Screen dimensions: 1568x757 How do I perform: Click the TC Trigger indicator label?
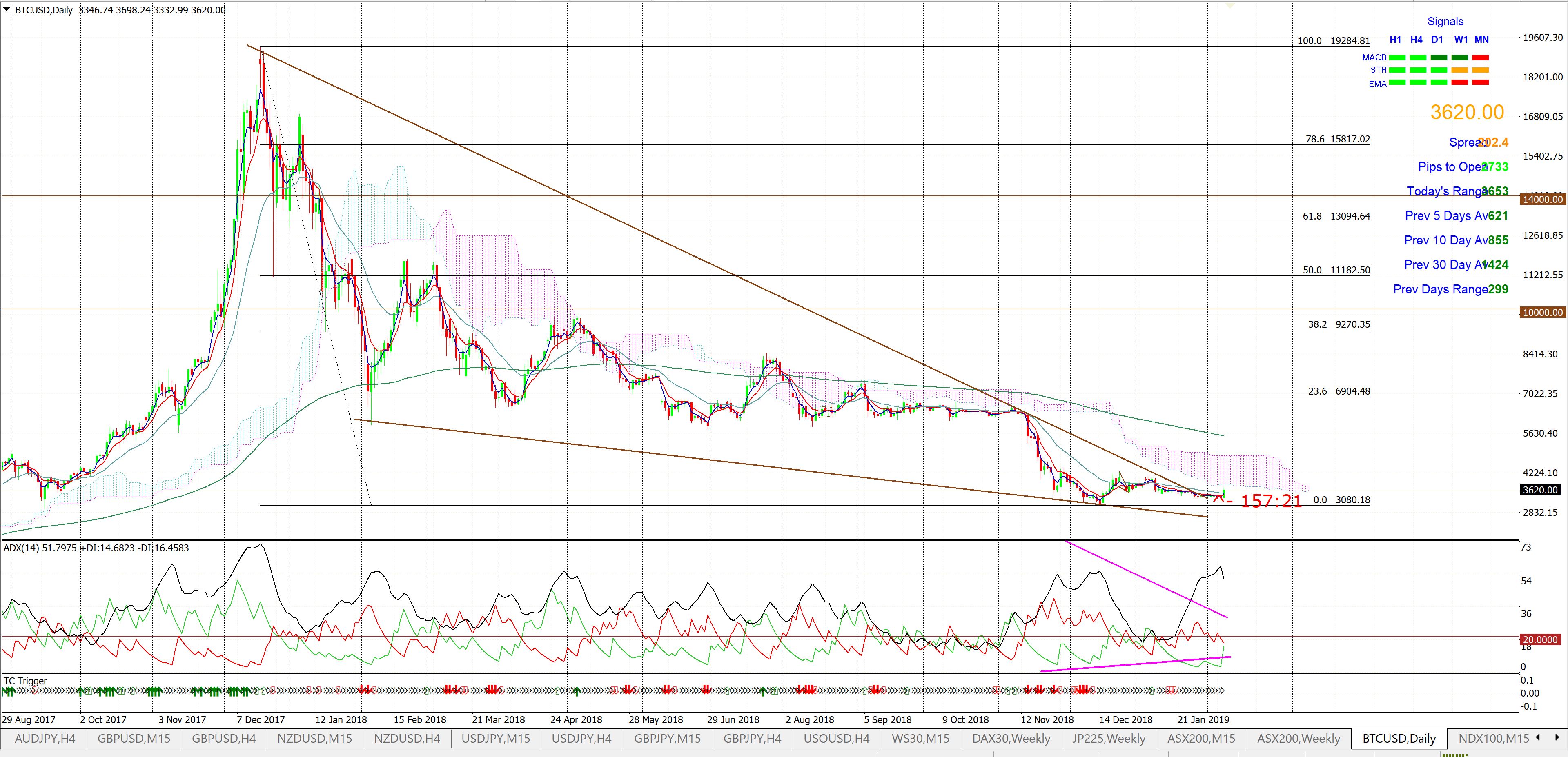coord(25,681)
